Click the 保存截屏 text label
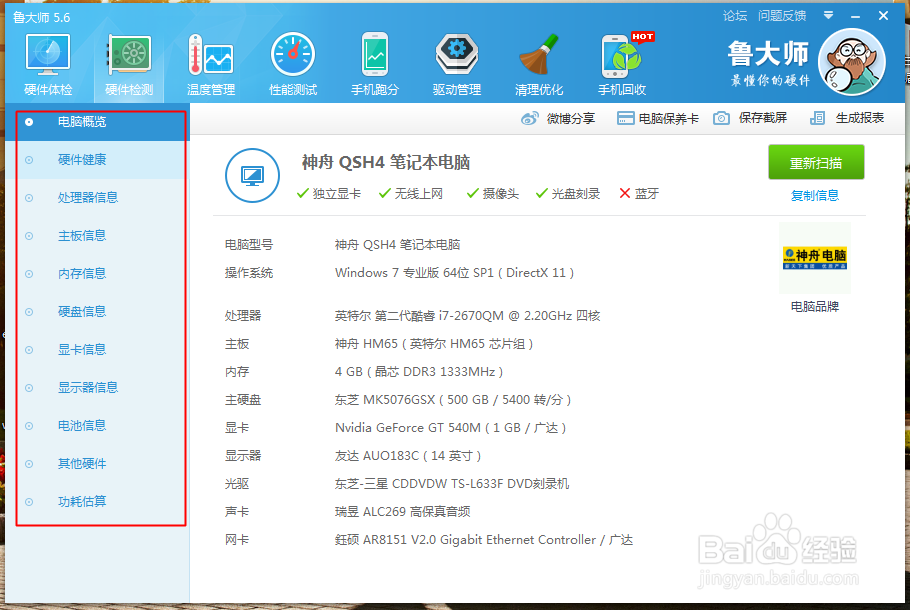 pyautogui.click(x=763, y=118)
